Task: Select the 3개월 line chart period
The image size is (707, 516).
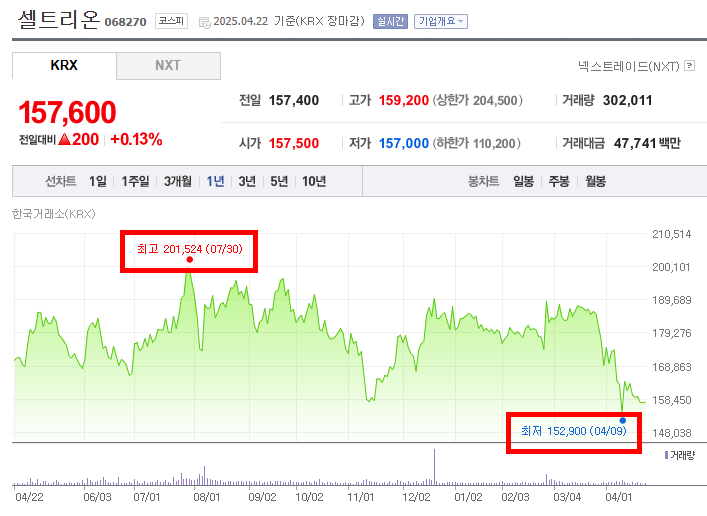Action: [178, 181]
